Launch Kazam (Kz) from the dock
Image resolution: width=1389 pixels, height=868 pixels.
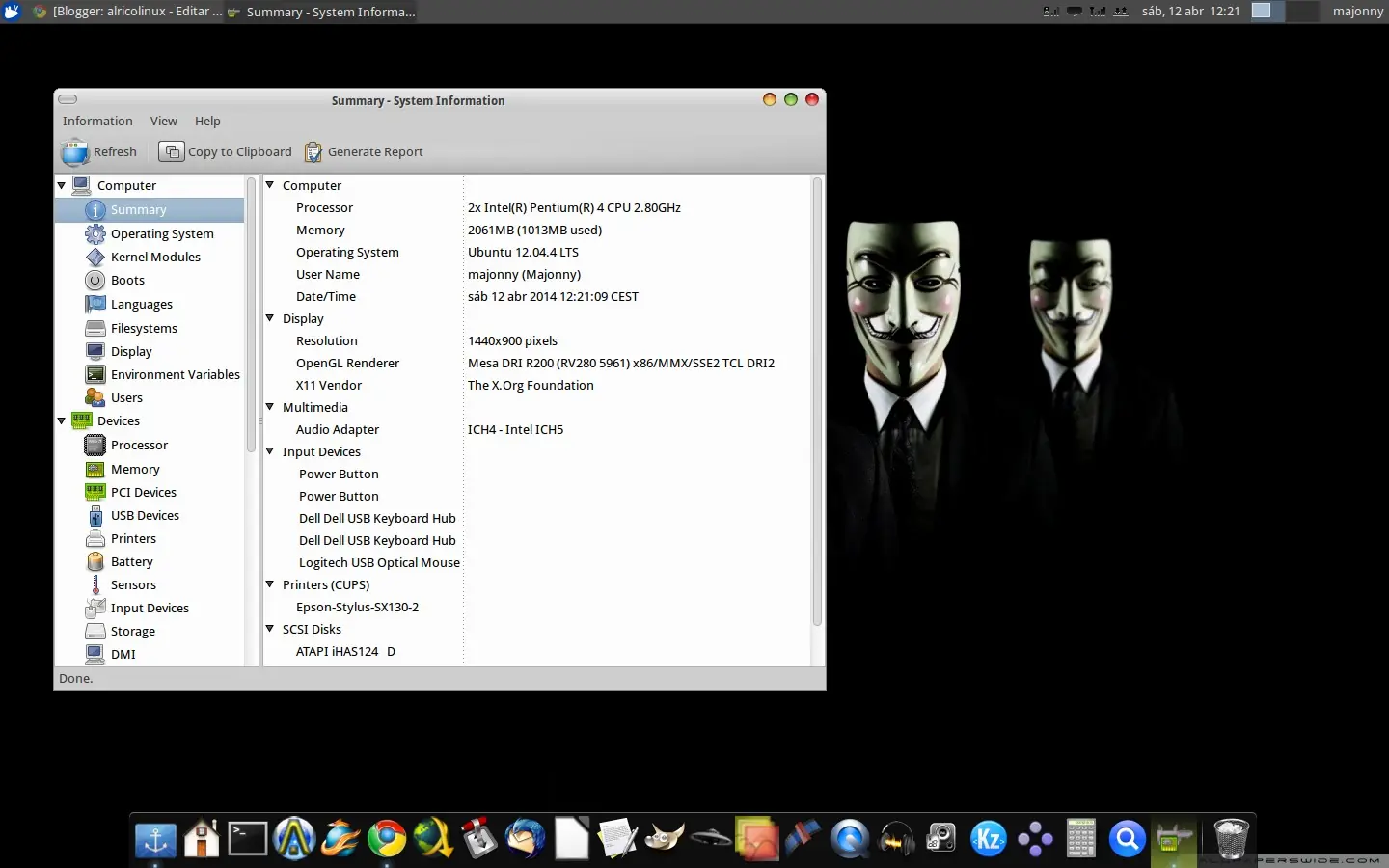pos(989,838)
